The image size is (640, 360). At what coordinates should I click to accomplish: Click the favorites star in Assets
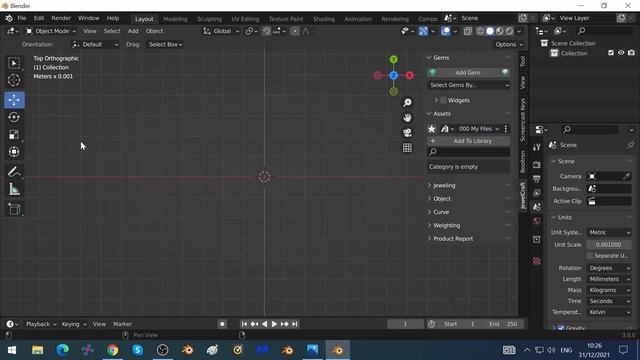coord(431,129)
